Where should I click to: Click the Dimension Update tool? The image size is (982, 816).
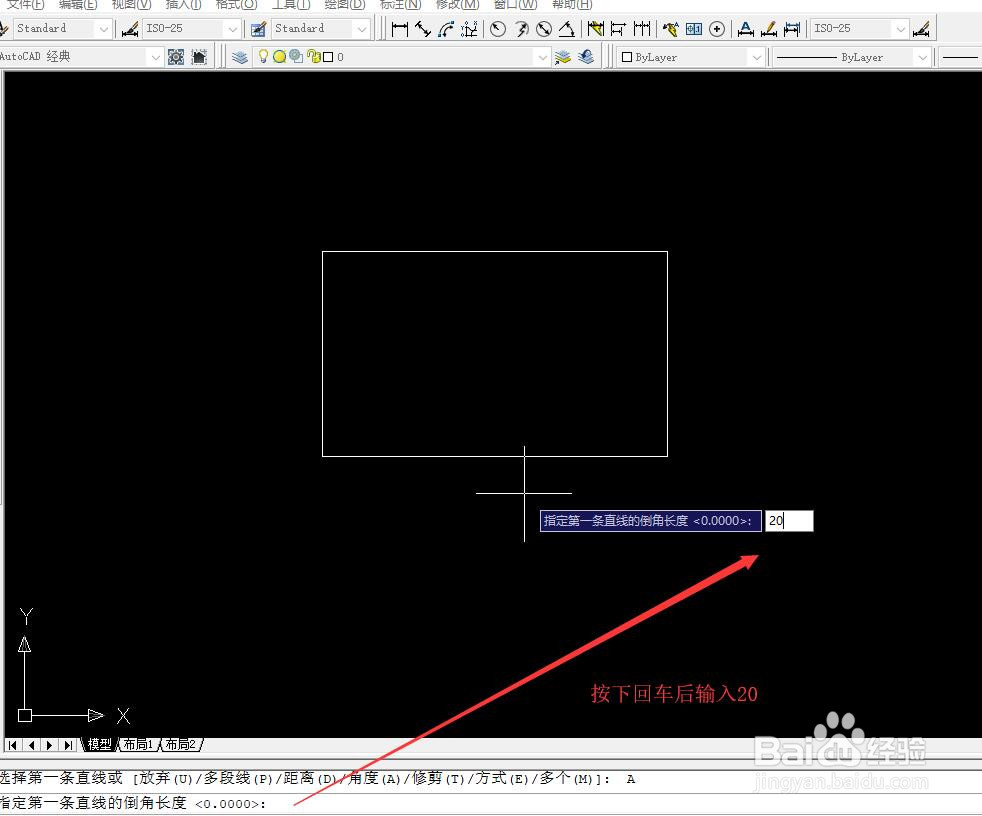[792, 29]
